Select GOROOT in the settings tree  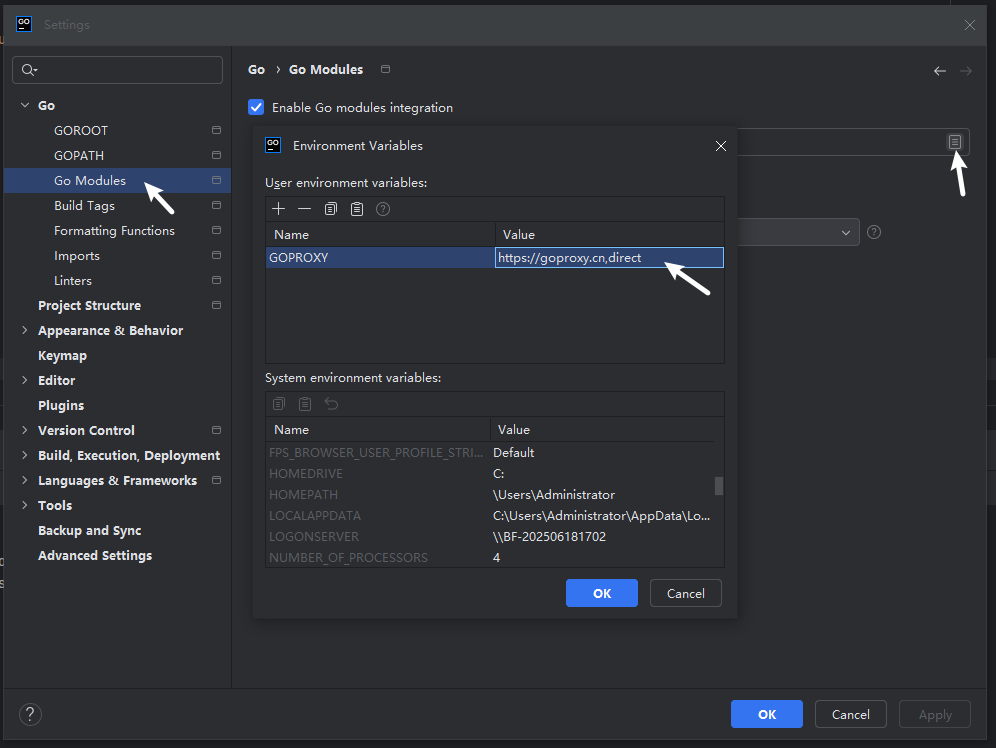tap(81, 131)
